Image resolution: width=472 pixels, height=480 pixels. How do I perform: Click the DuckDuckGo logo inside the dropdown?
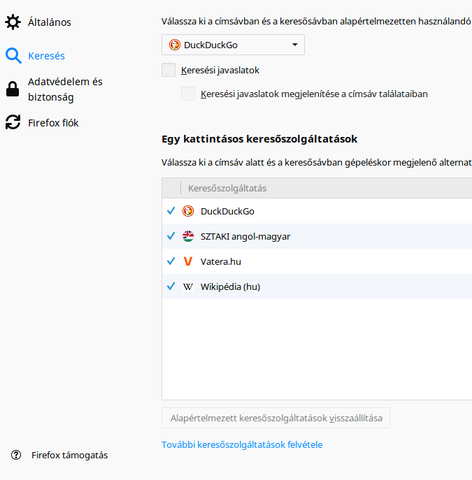click(x=175, y=45)
